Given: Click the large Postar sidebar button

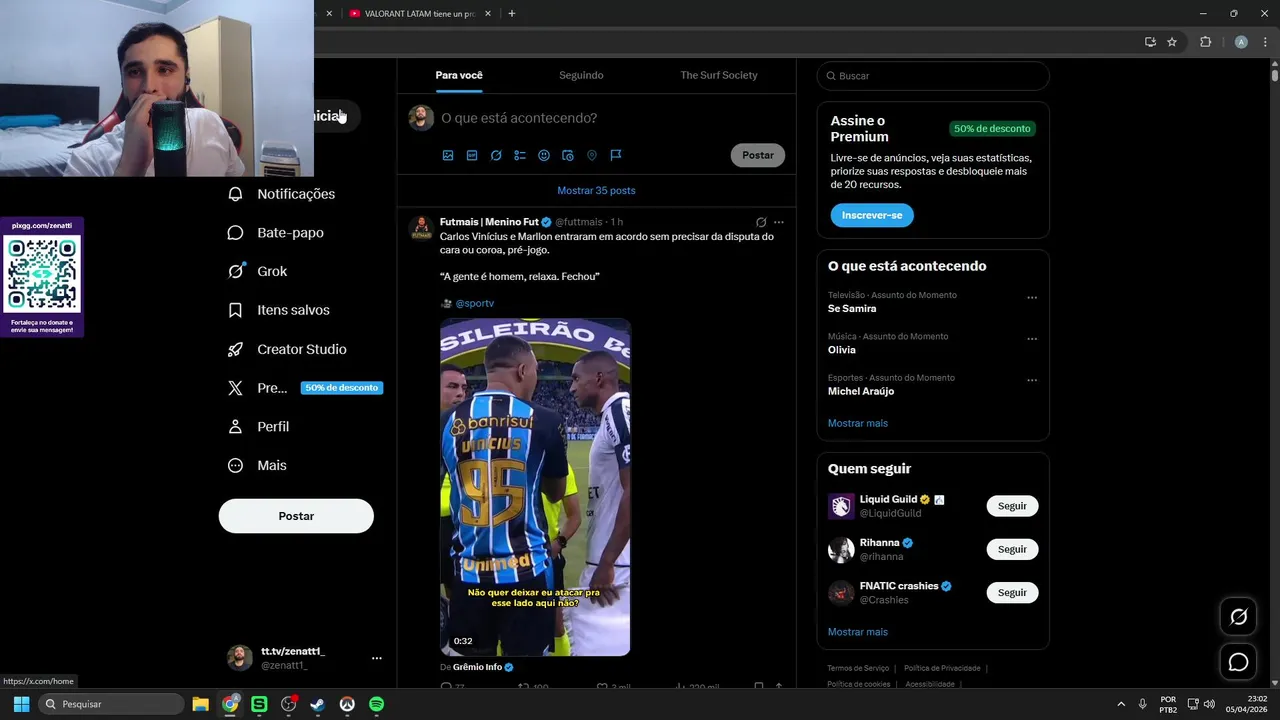Looking at the screenshot, I should (296, 516).
